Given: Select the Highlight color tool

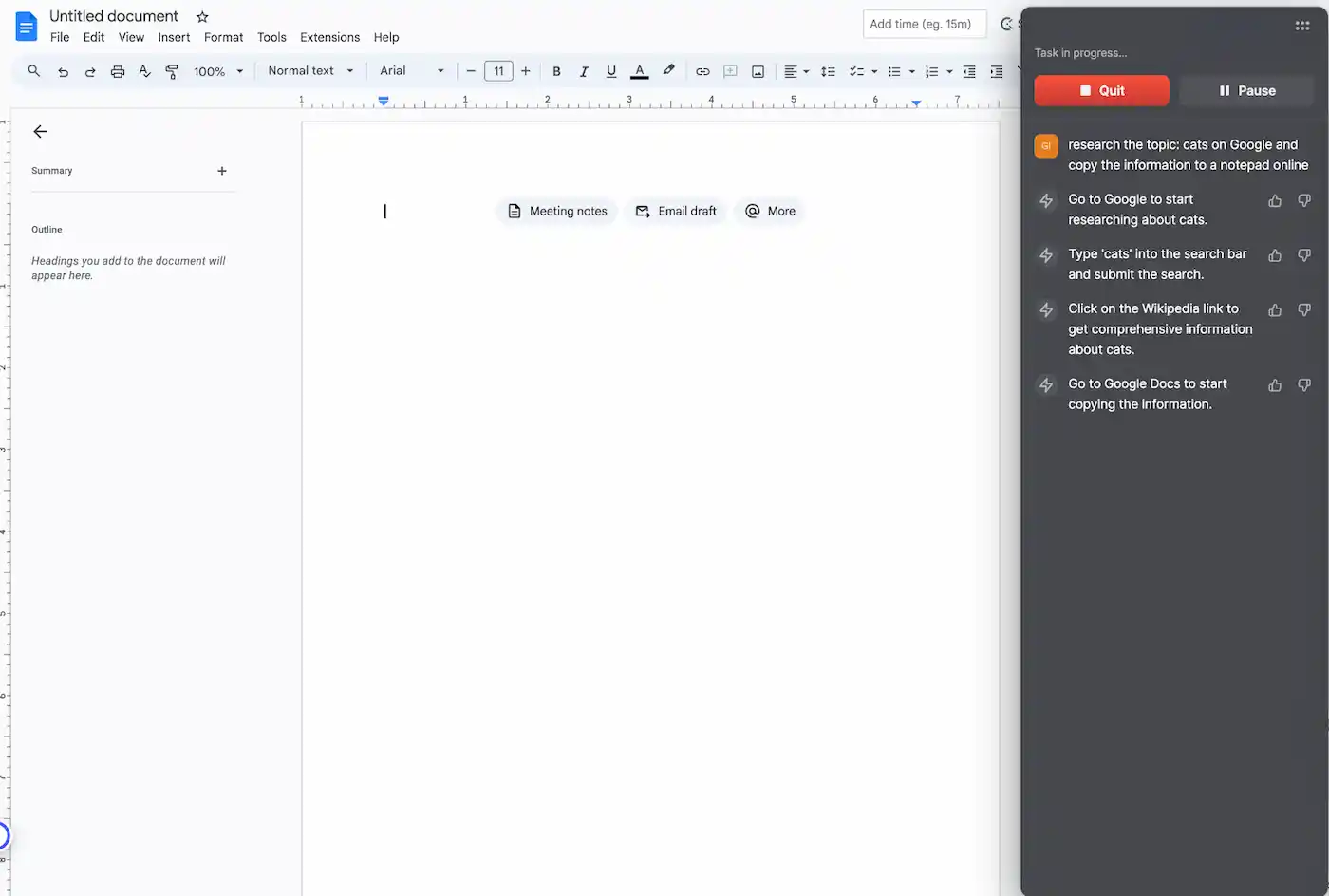Looking at the screenshot, I should (x=668, y=71).
